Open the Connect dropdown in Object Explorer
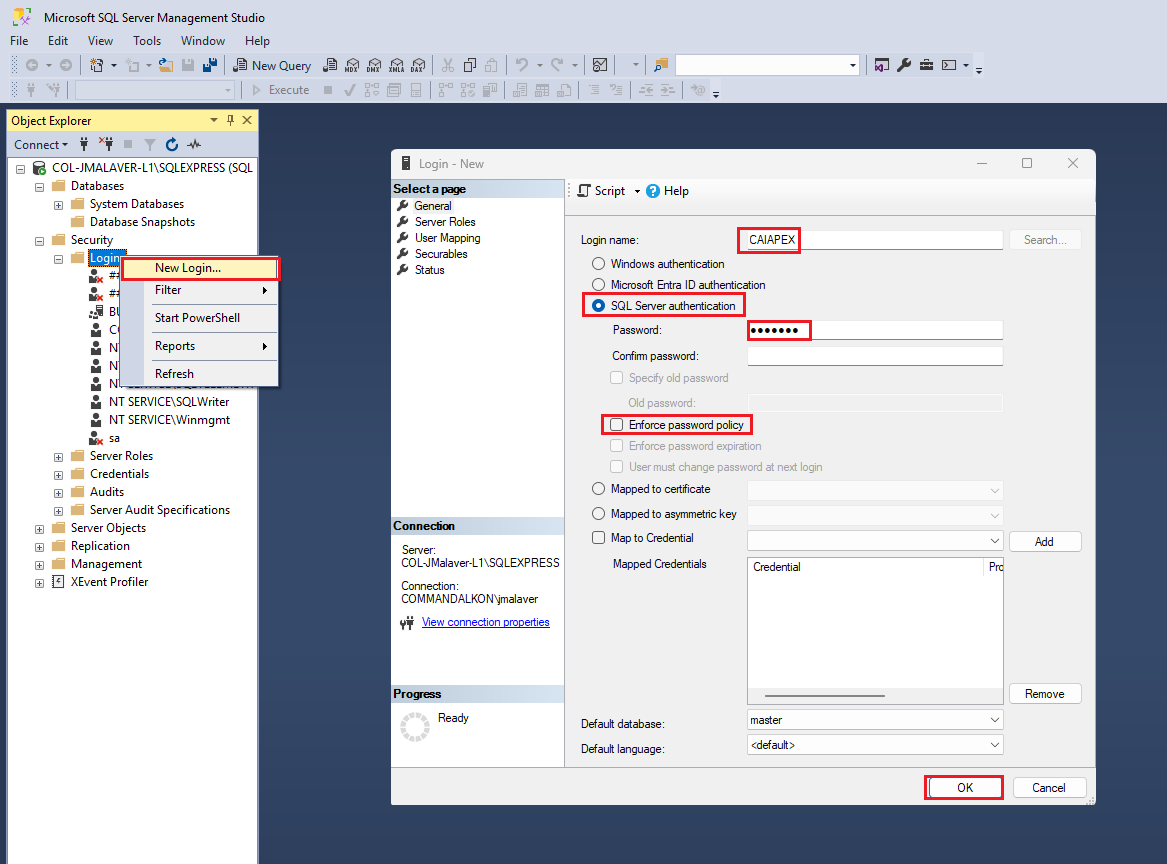Image resolution: width=1167 pixels, height=864 pixels. pos(41,145)
